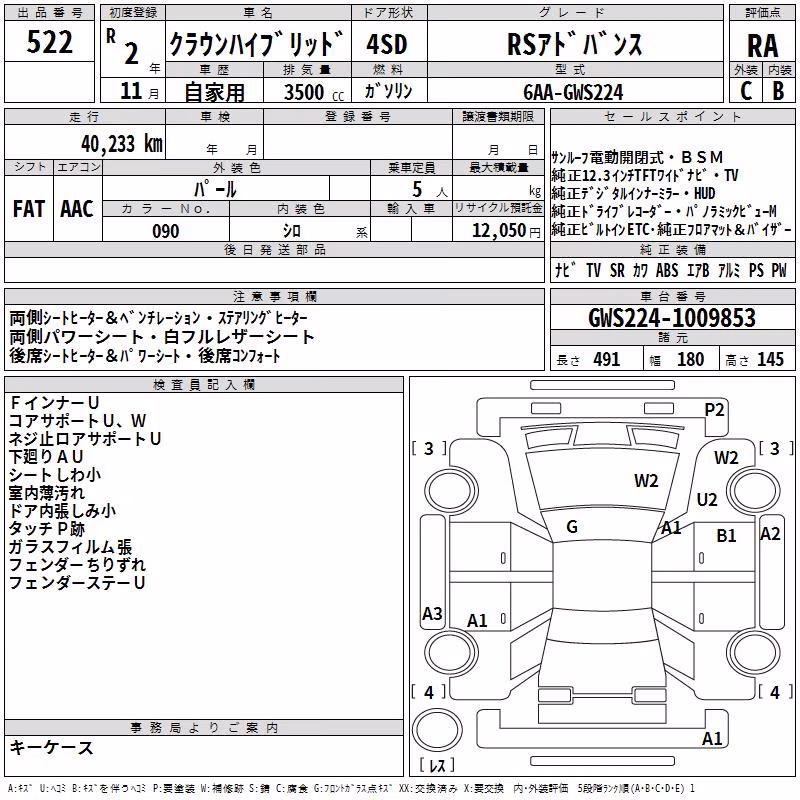Click the PW equipment code
This screenshot has width=800, height=800.
(x=779, y=270)
